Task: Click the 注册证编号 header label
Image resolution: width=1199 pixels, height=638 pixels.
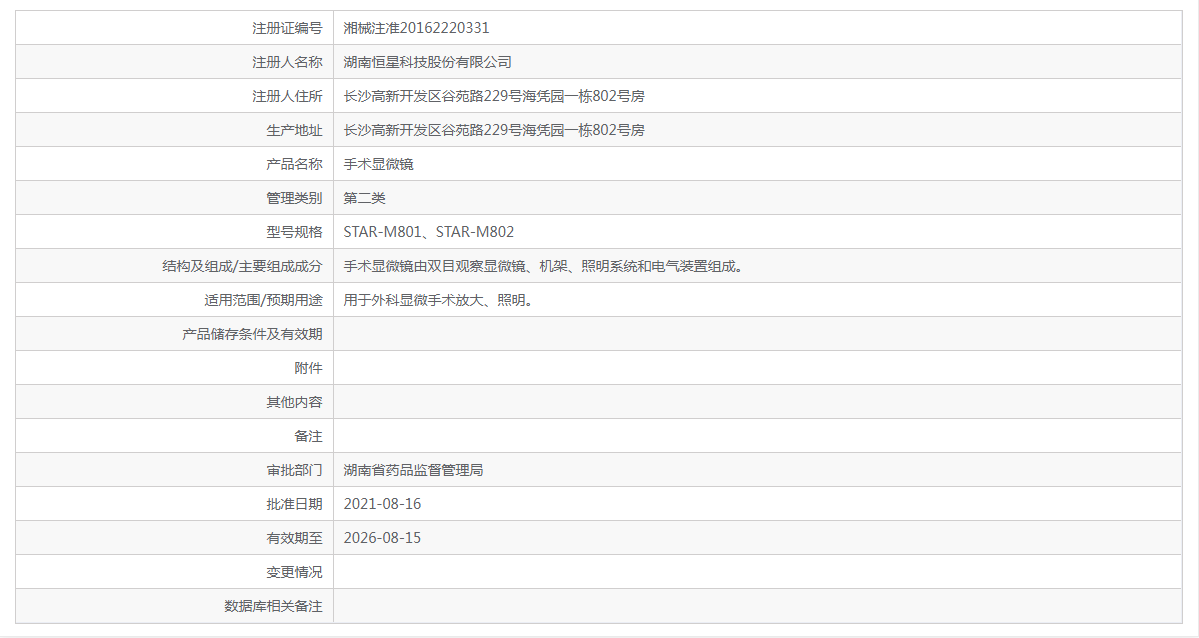Action: pyautogui.click(x=287, y=28)
